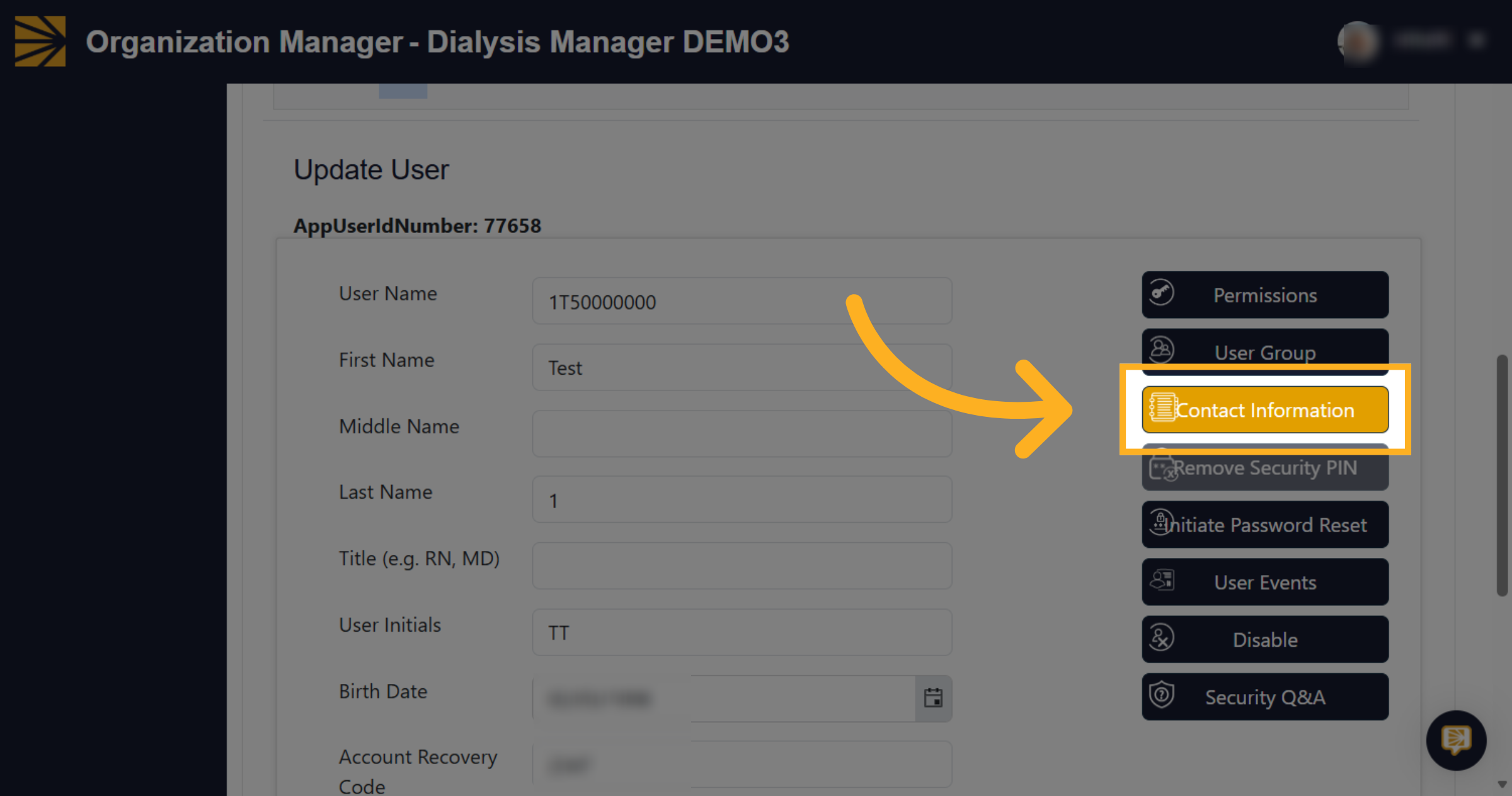Open the user profile avatar menu
The width and height of the screenshot is (1512, 796).
pos(1359,42)
